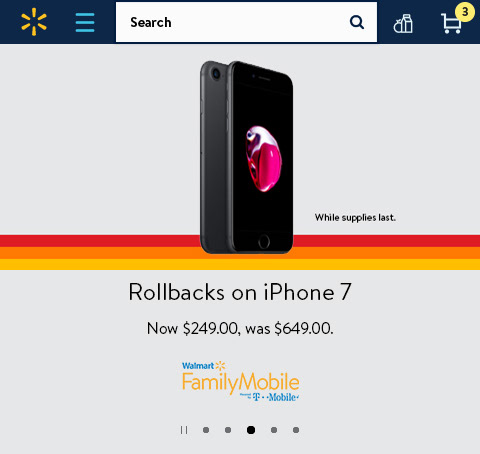Open the shopping cart
The image size is (480, 454).
451,24
